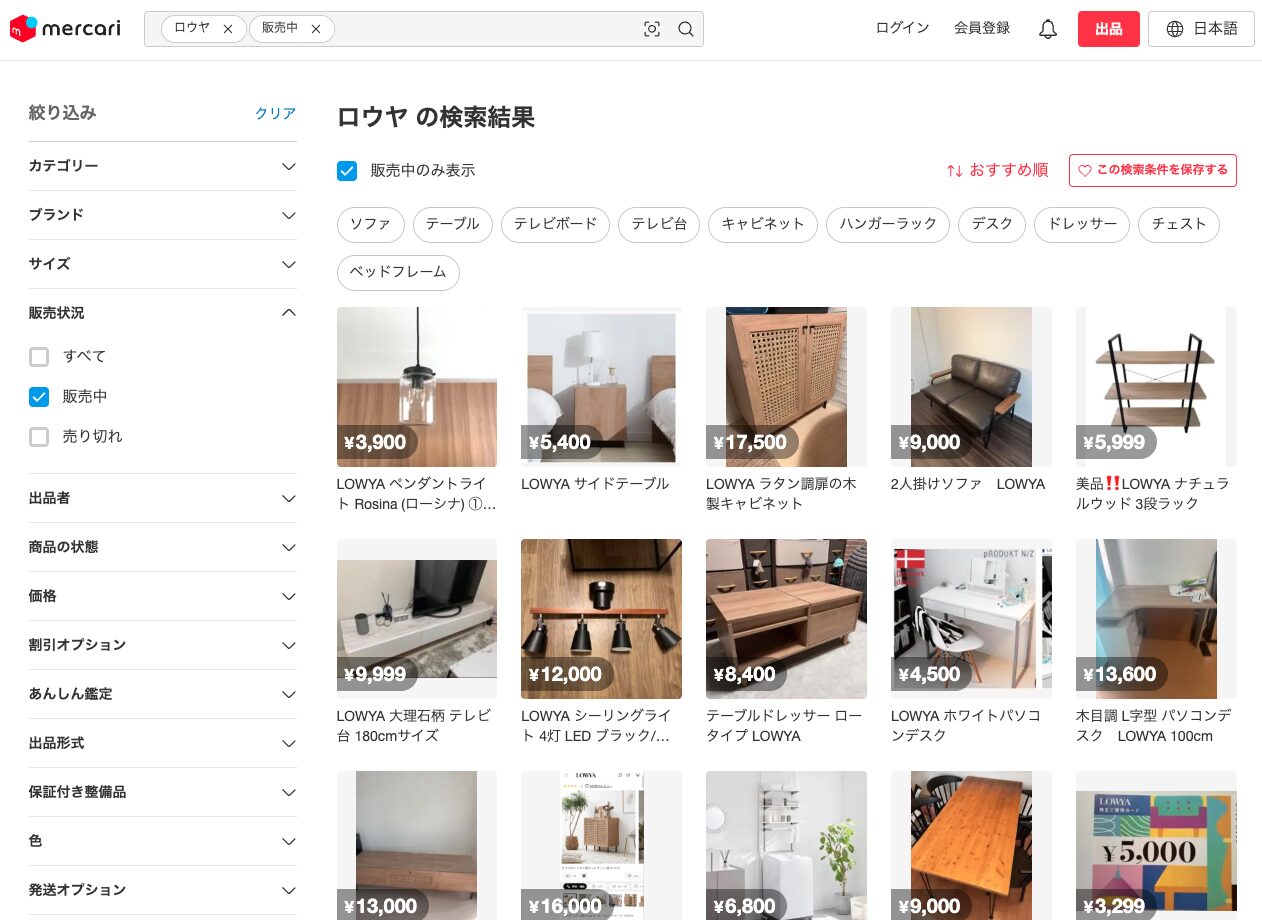This screenshot has height=920, width=1262.
Task: Toggle 販売中のみ表示 checkbox
Action: tap(347, 171)
